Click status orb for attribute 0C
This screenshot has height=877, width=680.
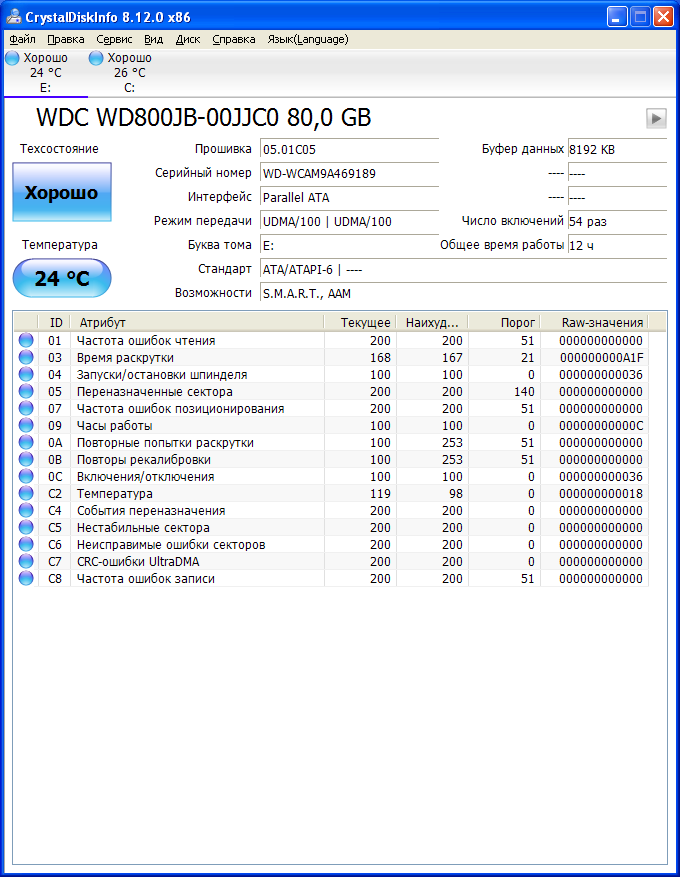coord(26,476)
